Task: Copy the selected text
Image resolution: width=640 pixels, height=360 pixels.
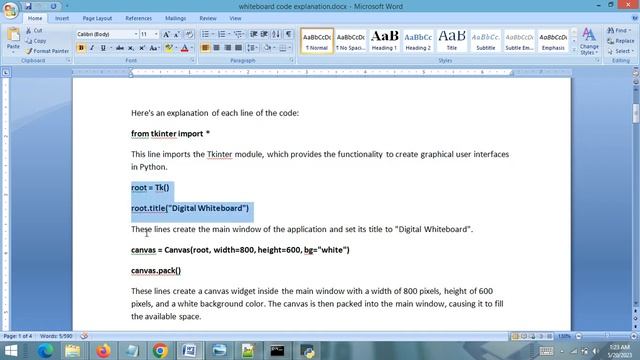Action: (x=36, y=41)
